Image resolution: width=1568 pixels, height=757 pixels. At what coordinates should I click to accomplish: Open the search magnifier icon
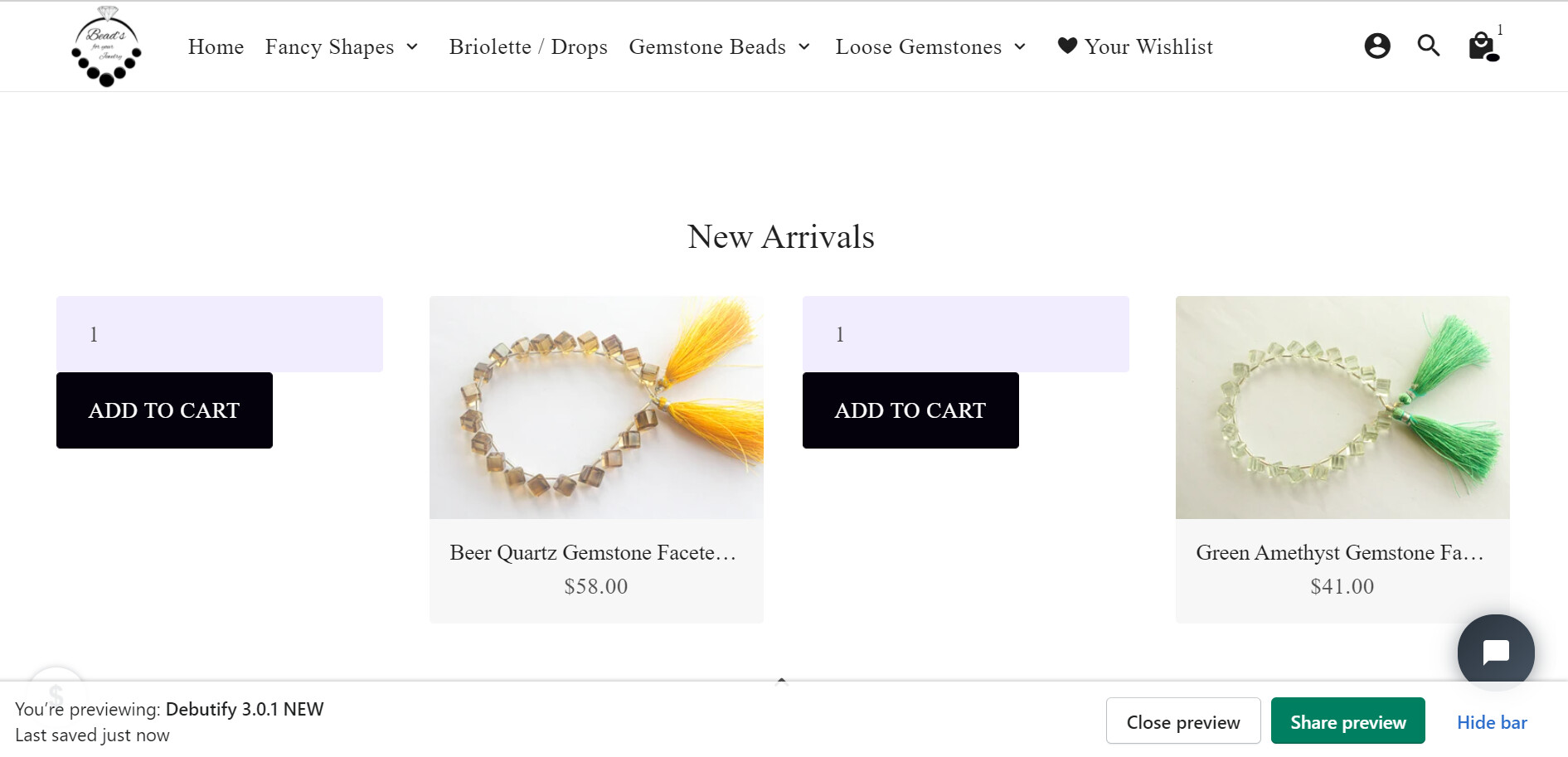coord(1428,46)
